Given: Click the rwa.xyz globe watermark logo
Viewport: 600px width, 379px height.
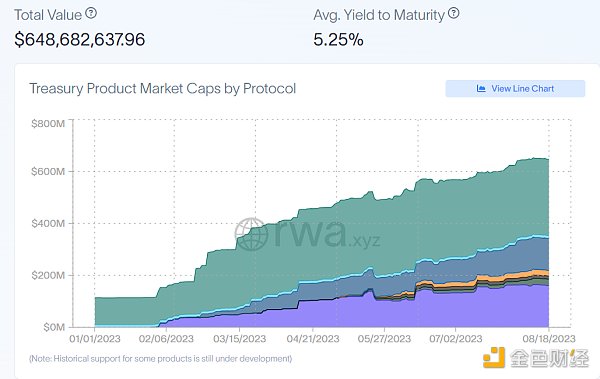Looking at the screenshot, I should (250, 234).
